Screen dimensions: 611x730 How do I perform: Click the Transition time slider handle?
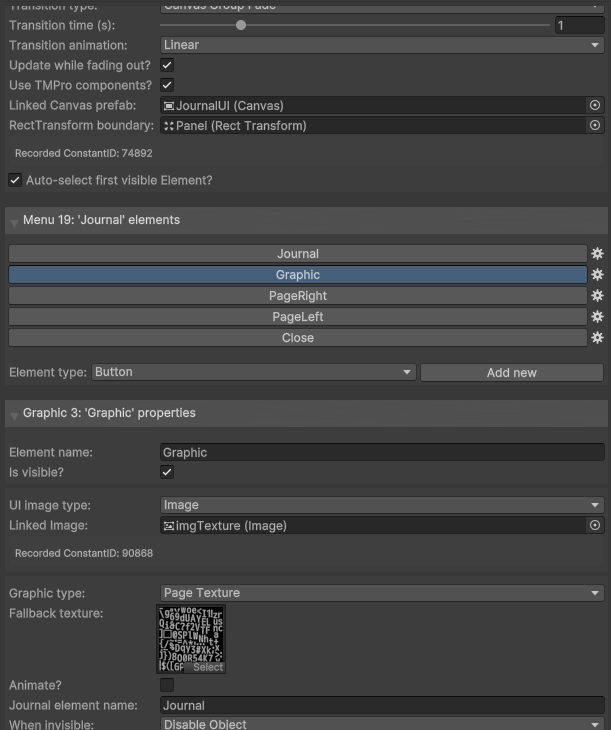241,25
